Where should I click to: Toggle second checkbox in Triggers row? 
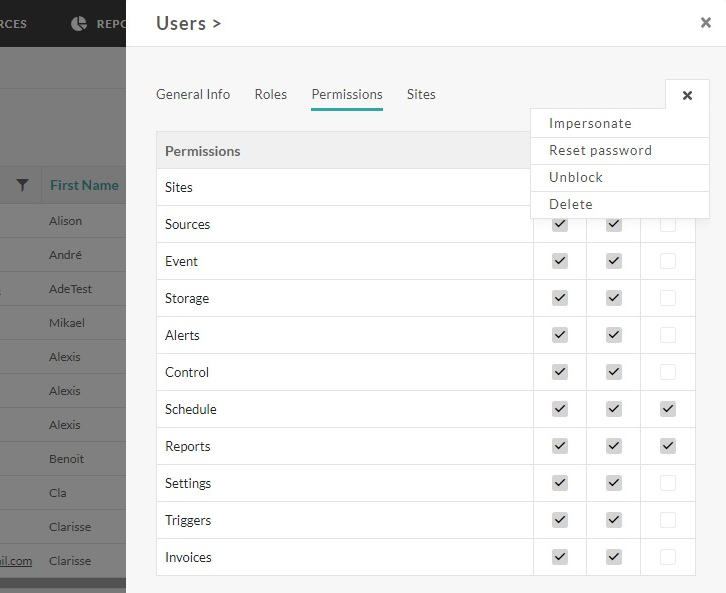[614, 520]
